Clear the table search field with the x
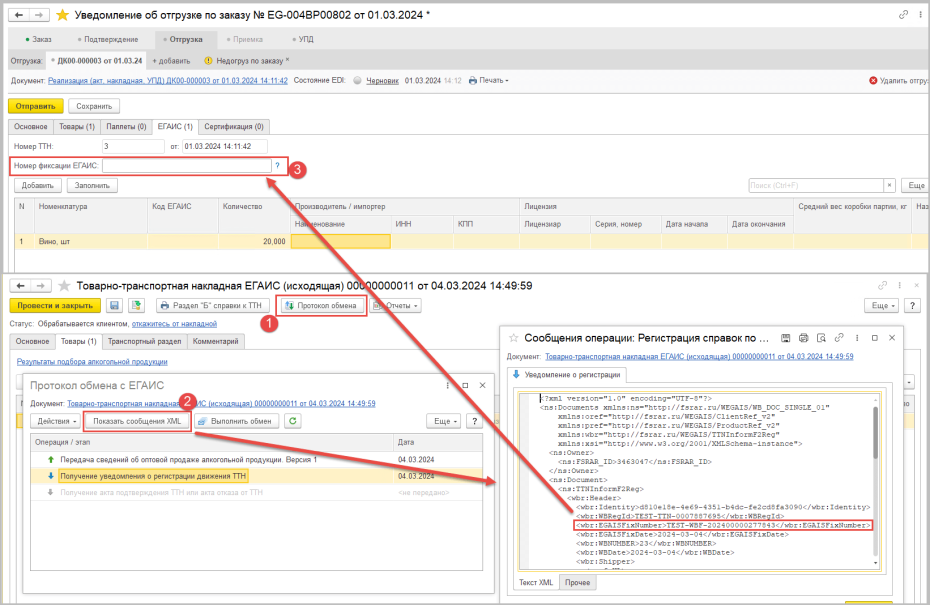The image size is (930, 605). pos(889,186)
